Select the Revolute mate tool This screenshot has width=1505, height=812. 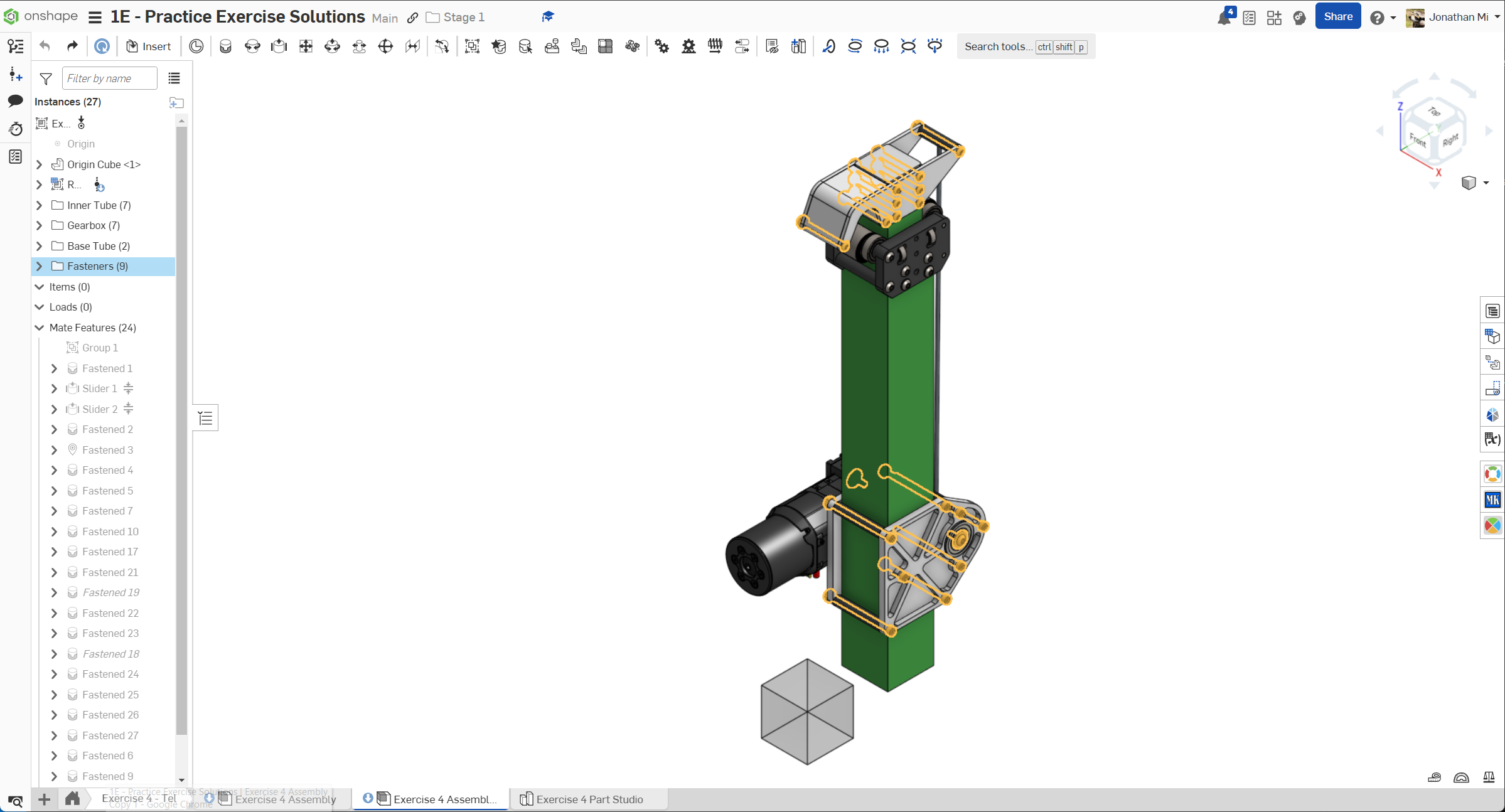(x=252, y=46)
